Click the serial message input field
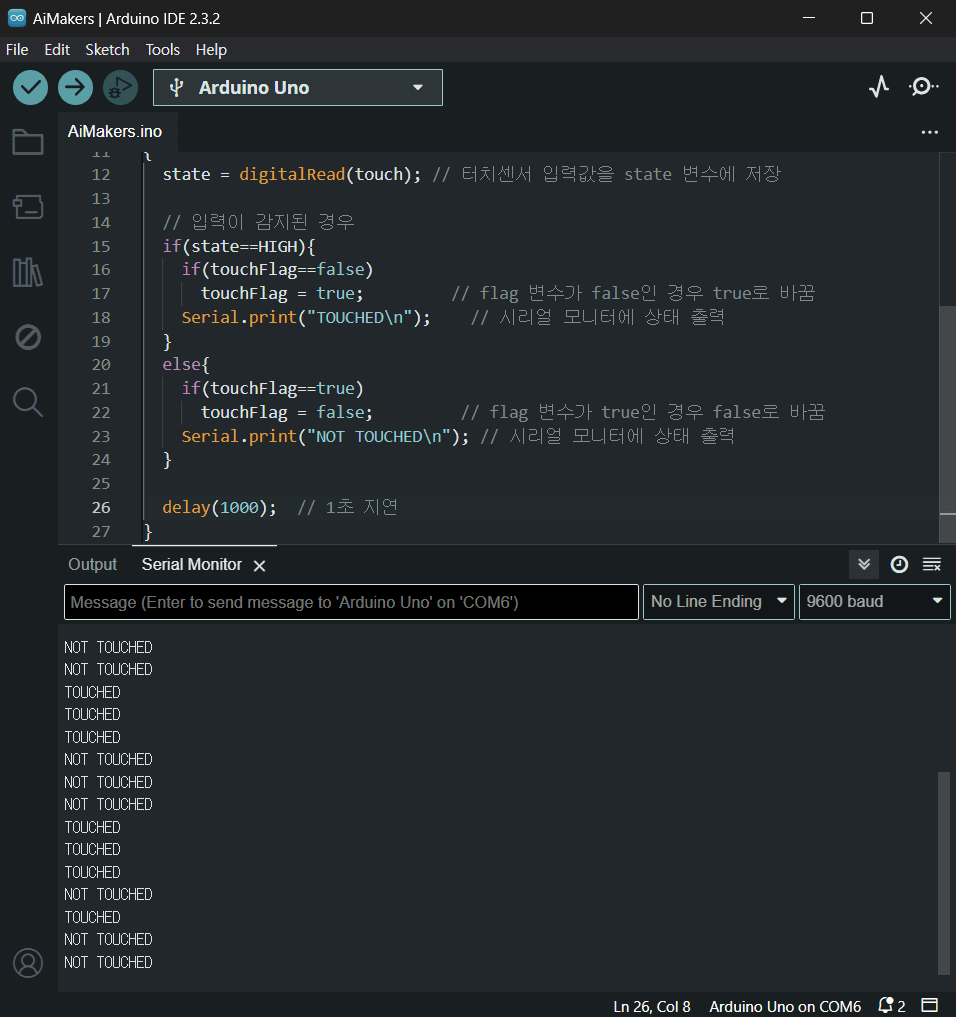 (x=351, y=602)
